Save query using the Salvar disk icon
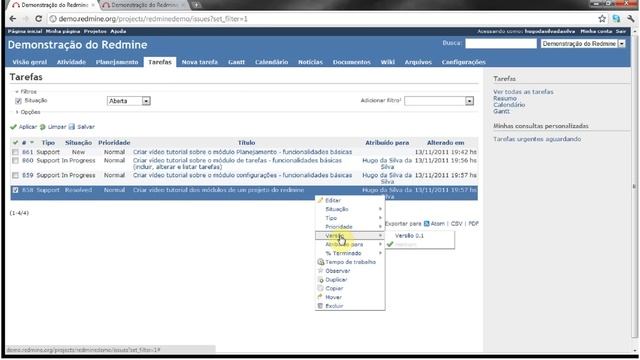Image resolution: width=640 pixels, height=360 pixels. 72,127
